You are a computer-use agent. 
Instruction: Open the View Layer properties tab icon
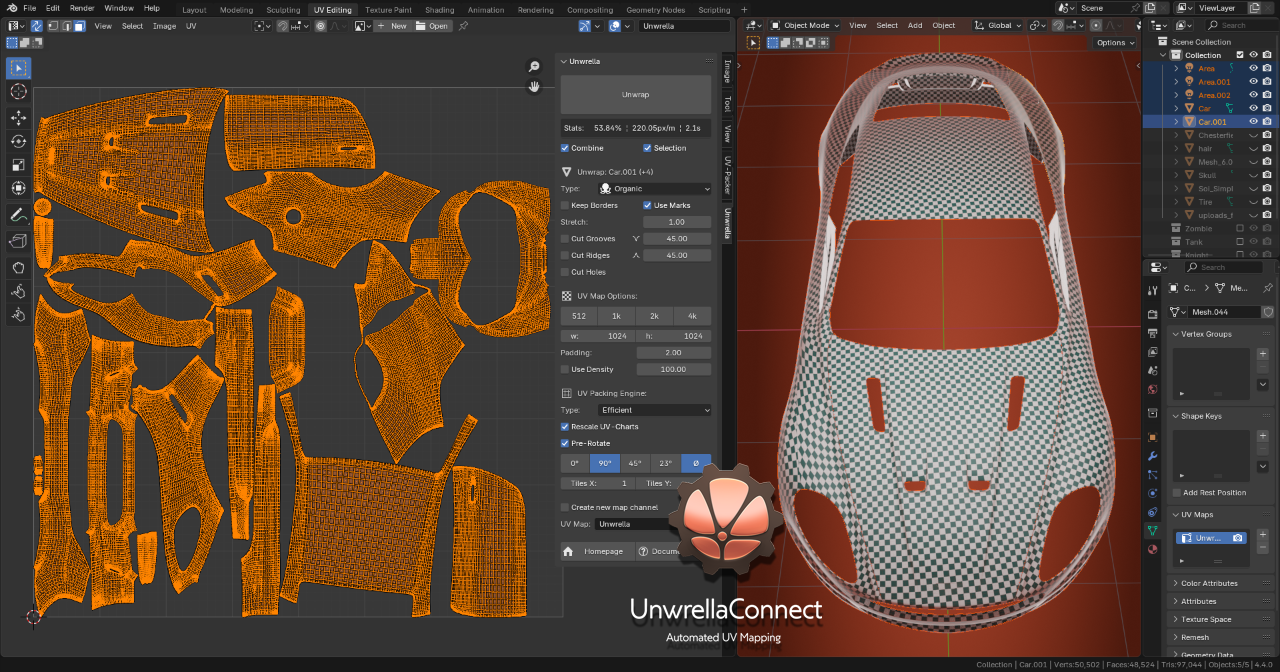[x=1153, y=352]
